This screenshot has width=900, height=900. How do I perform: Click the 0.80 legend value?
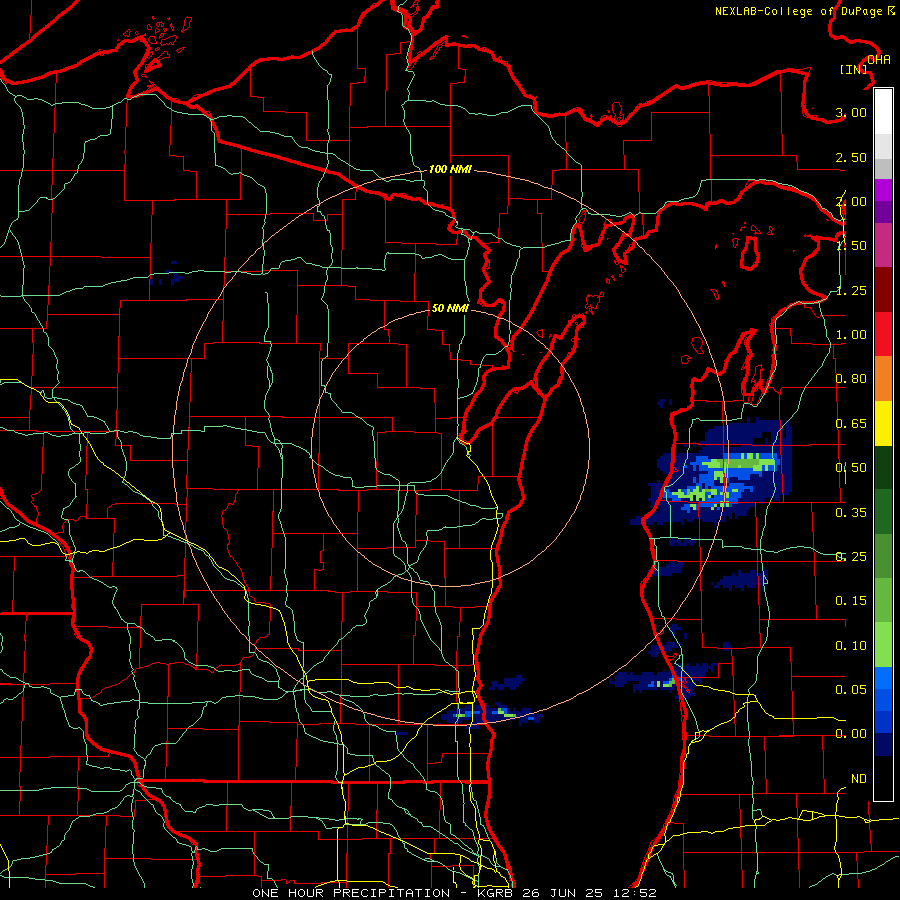pyautogui.click(x=851, y=379)
